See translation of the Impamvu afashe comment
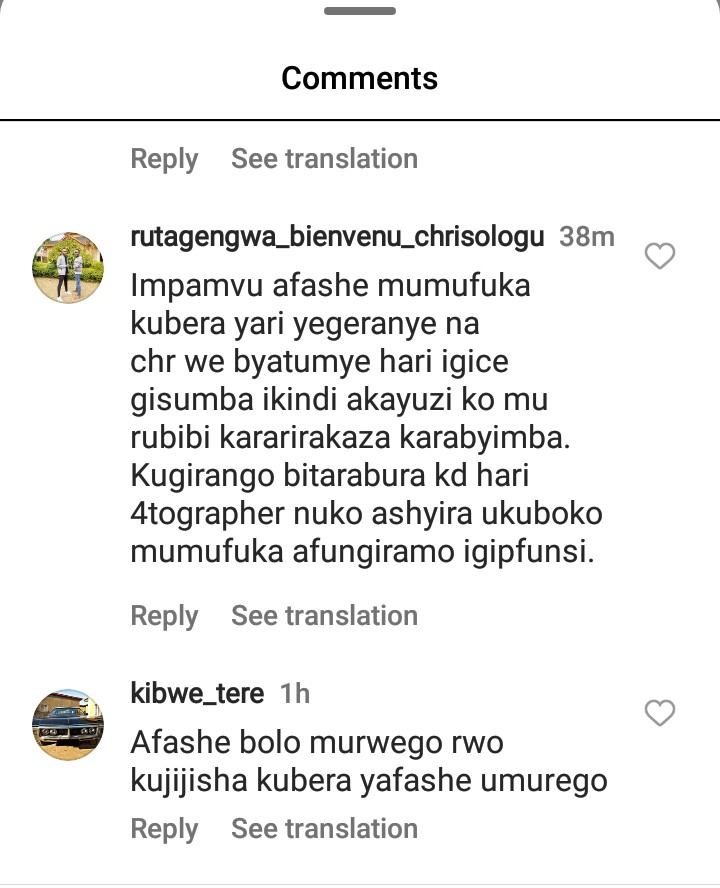 click(325, 616)
